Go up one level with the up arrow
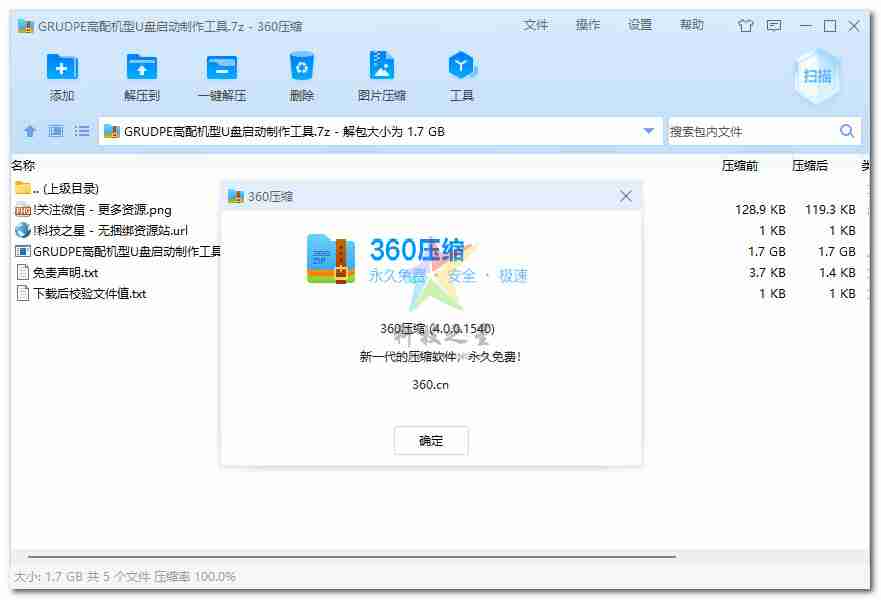This screenshot has width=881, height=600. pyautogui.click(x=30, y=131)
